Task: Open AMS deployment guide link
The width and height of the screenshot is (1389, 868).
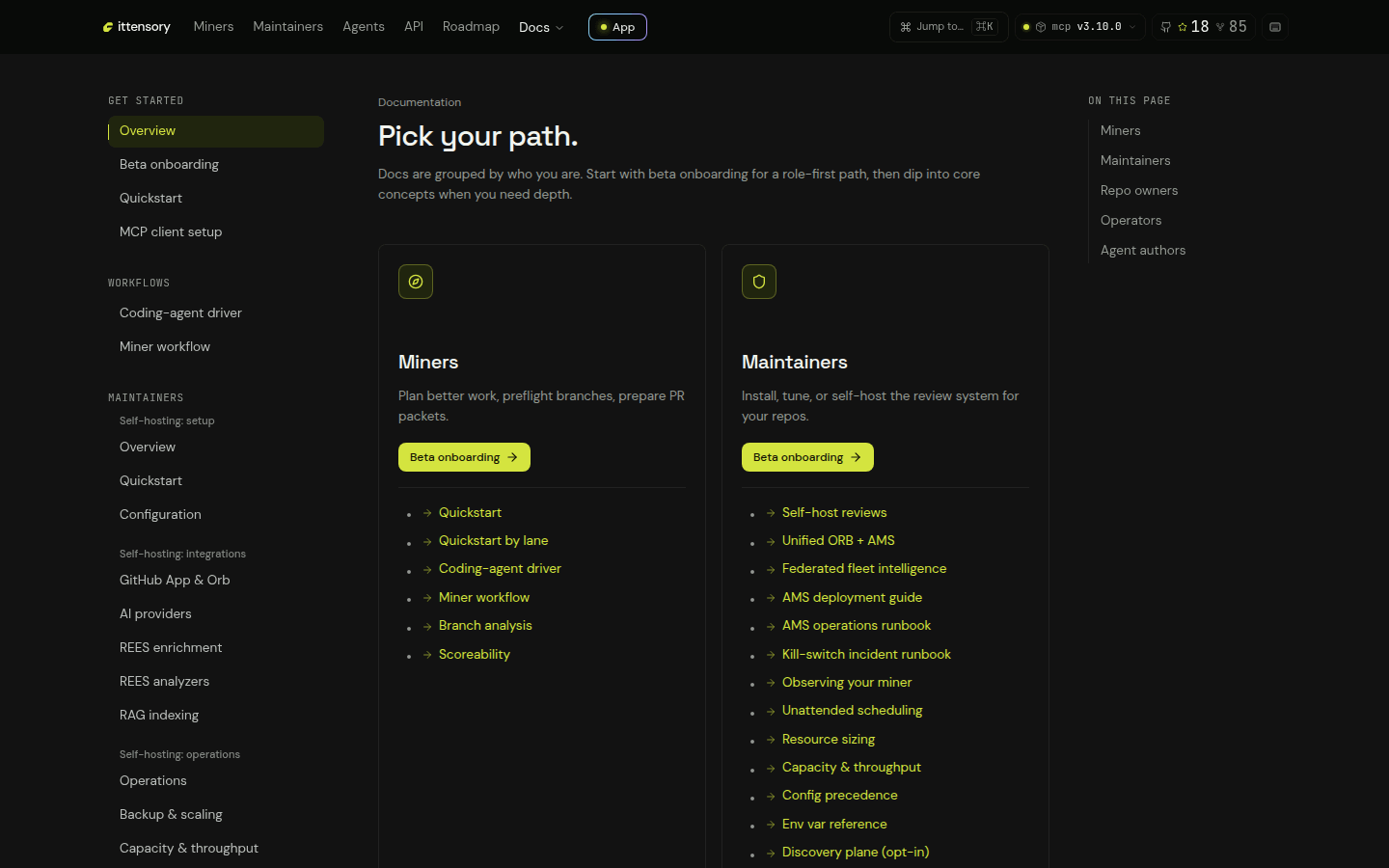Action: pos(852,598)
